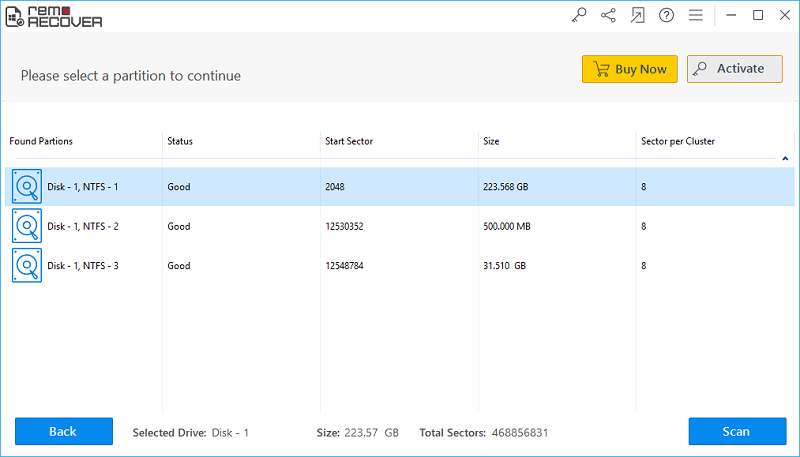The width and height of the screenshot is (800, 457).
Task: Click the disk icon for NTFS - 1
Action: (27, 187)
